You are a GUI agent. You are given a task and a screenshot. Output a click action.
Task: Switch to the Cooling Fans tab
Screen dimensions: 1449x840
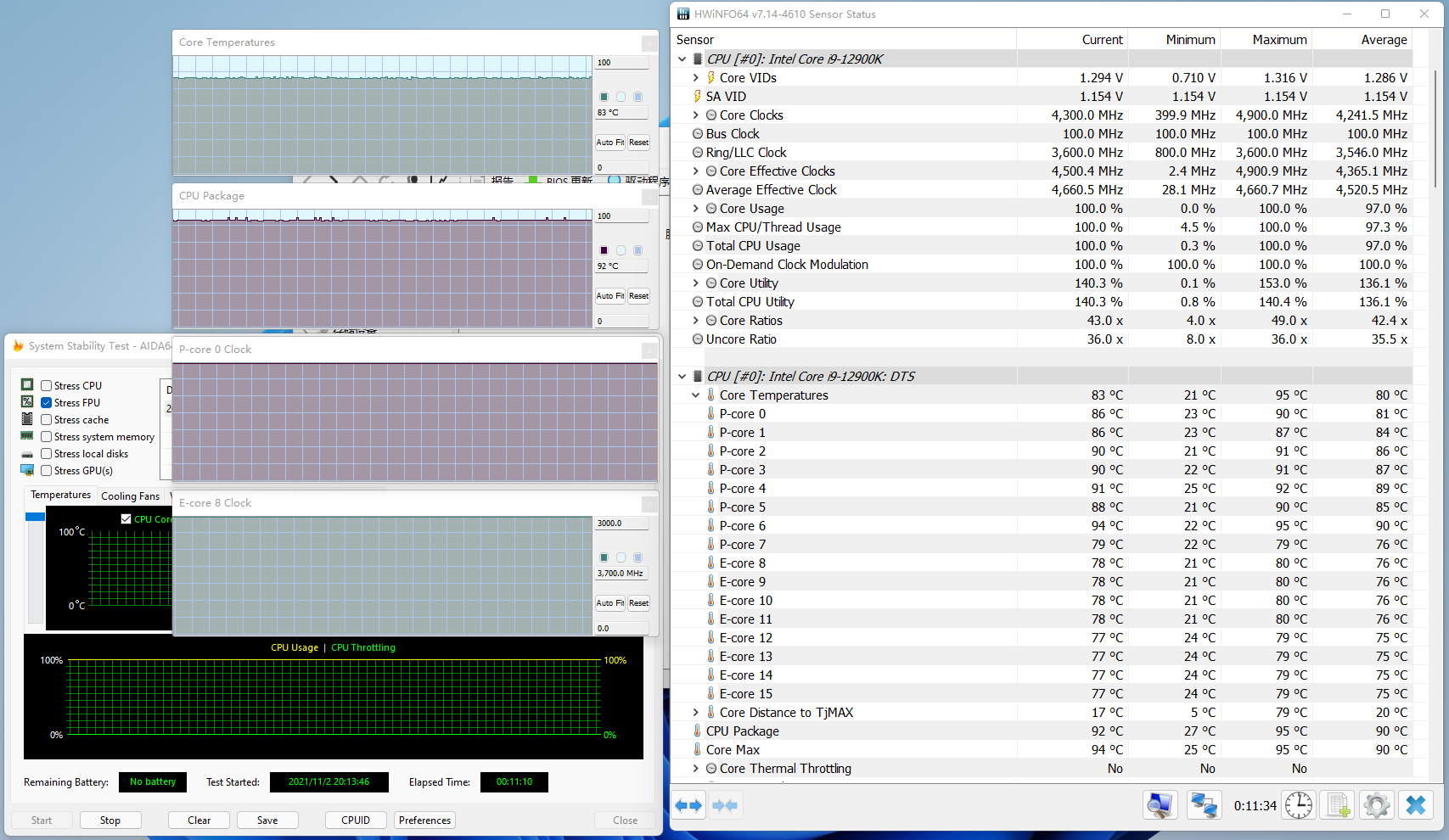[x=130, y=496]
